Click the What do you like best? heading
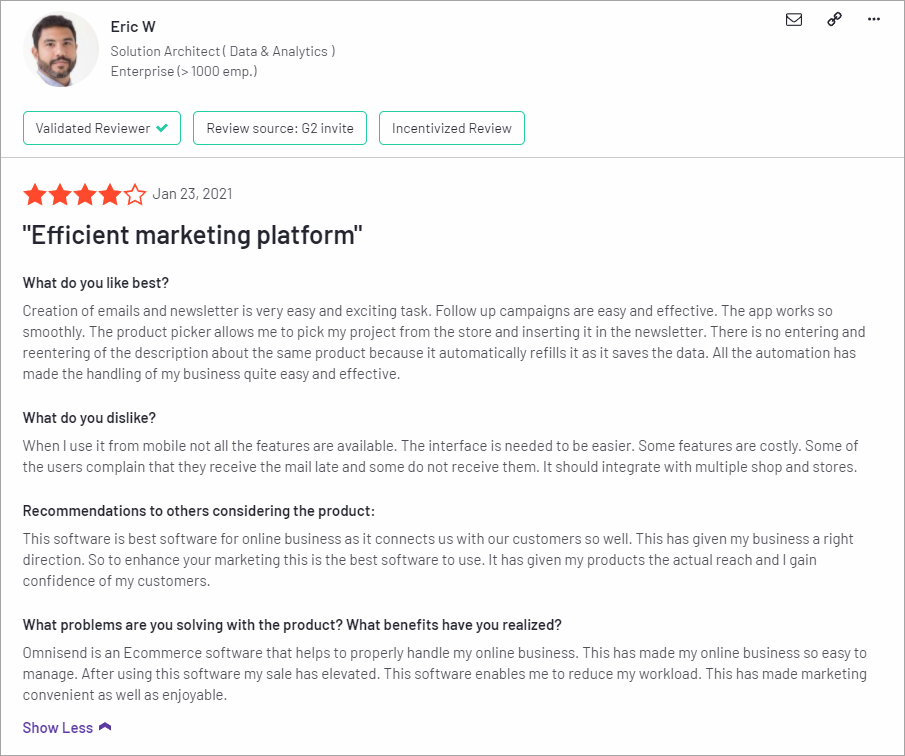 [x=96, y=283]
